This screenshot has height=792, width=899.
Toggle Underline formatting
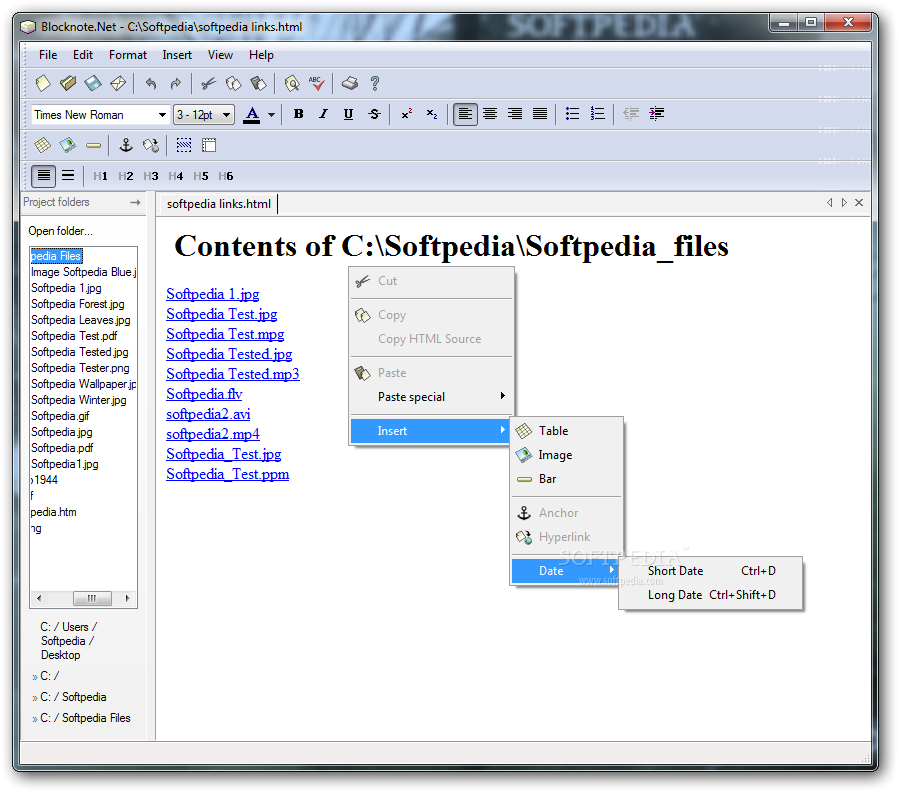click(x=348, y=114)
